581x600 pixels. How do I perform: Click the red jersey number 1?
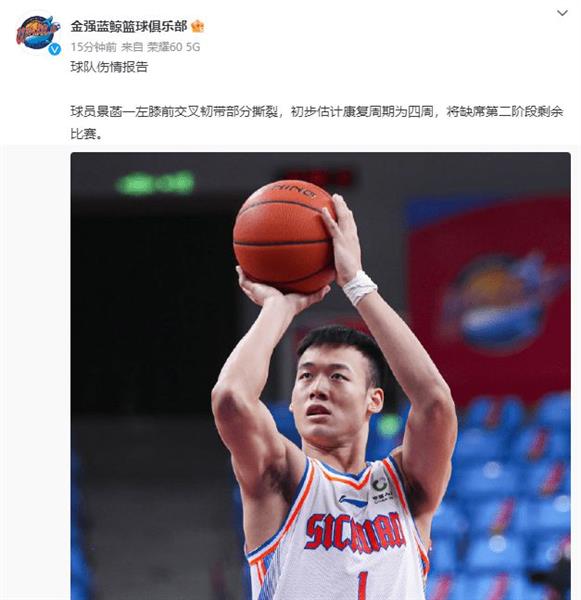tap(361, 585)
